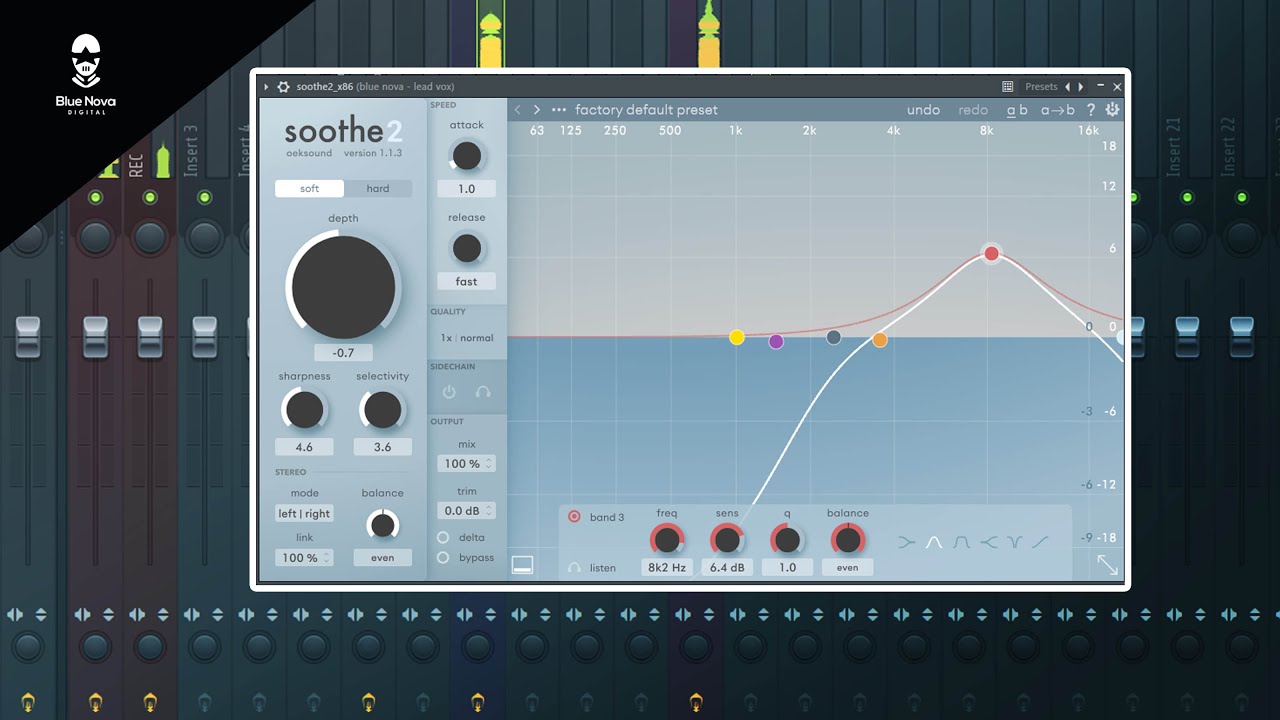Click the stereo link 100 % stepper
1280x720 pixels.
pos(304,557)
